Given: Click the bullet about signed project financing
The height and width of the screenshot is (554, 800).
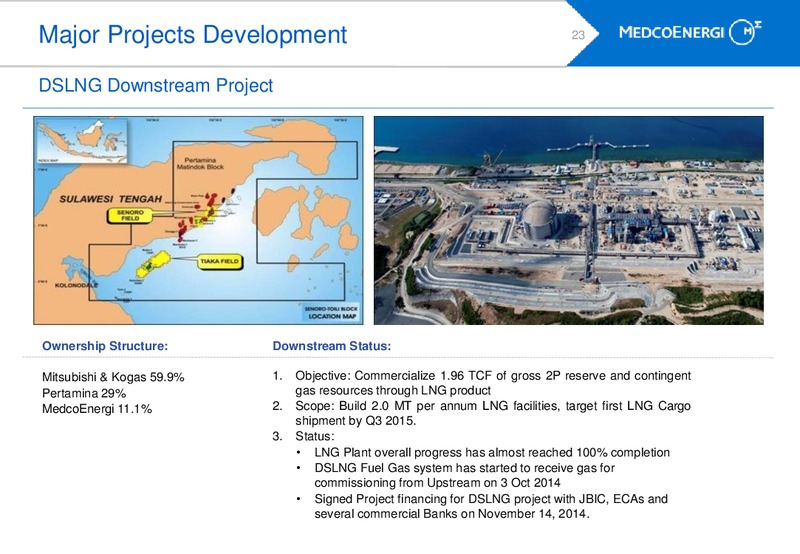Looking at the screenshot, I should (x=484, y=506).
